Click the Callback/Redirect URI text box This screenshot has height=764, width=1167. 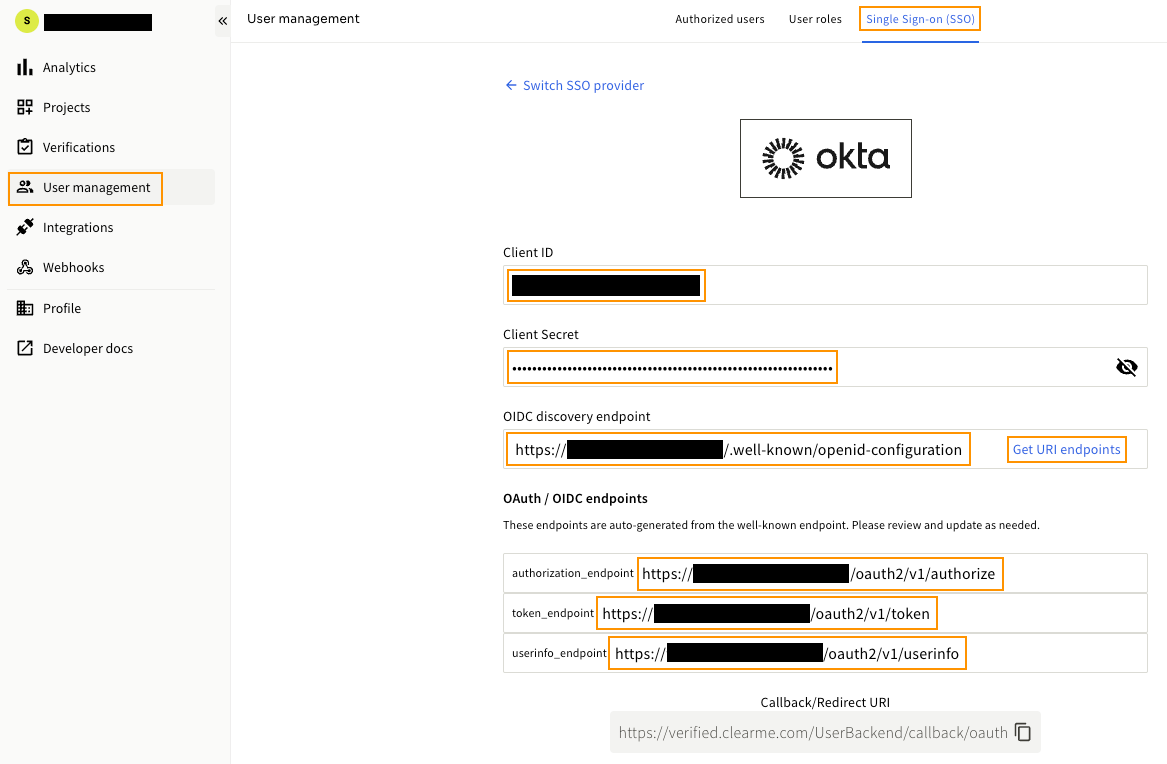(825, 732)
